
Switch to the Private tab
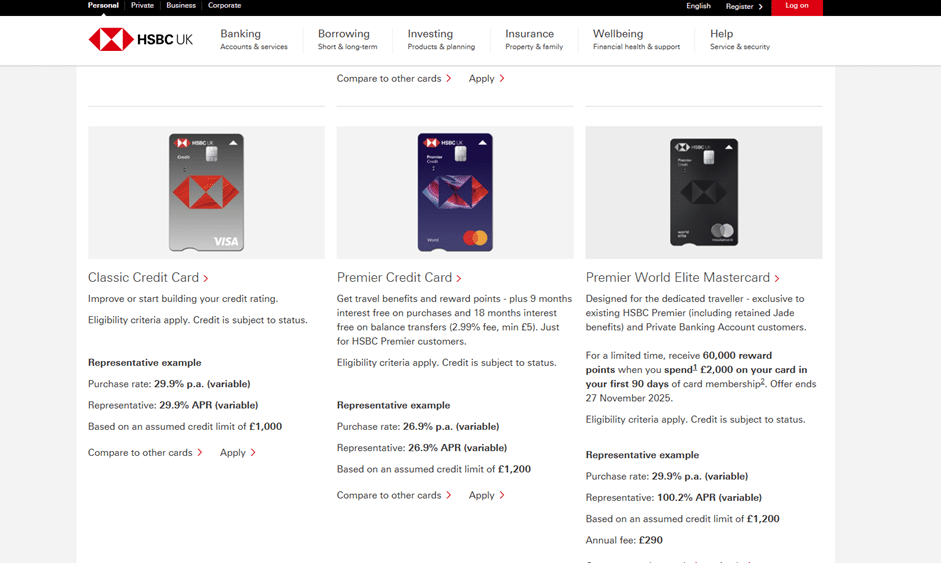142,6
